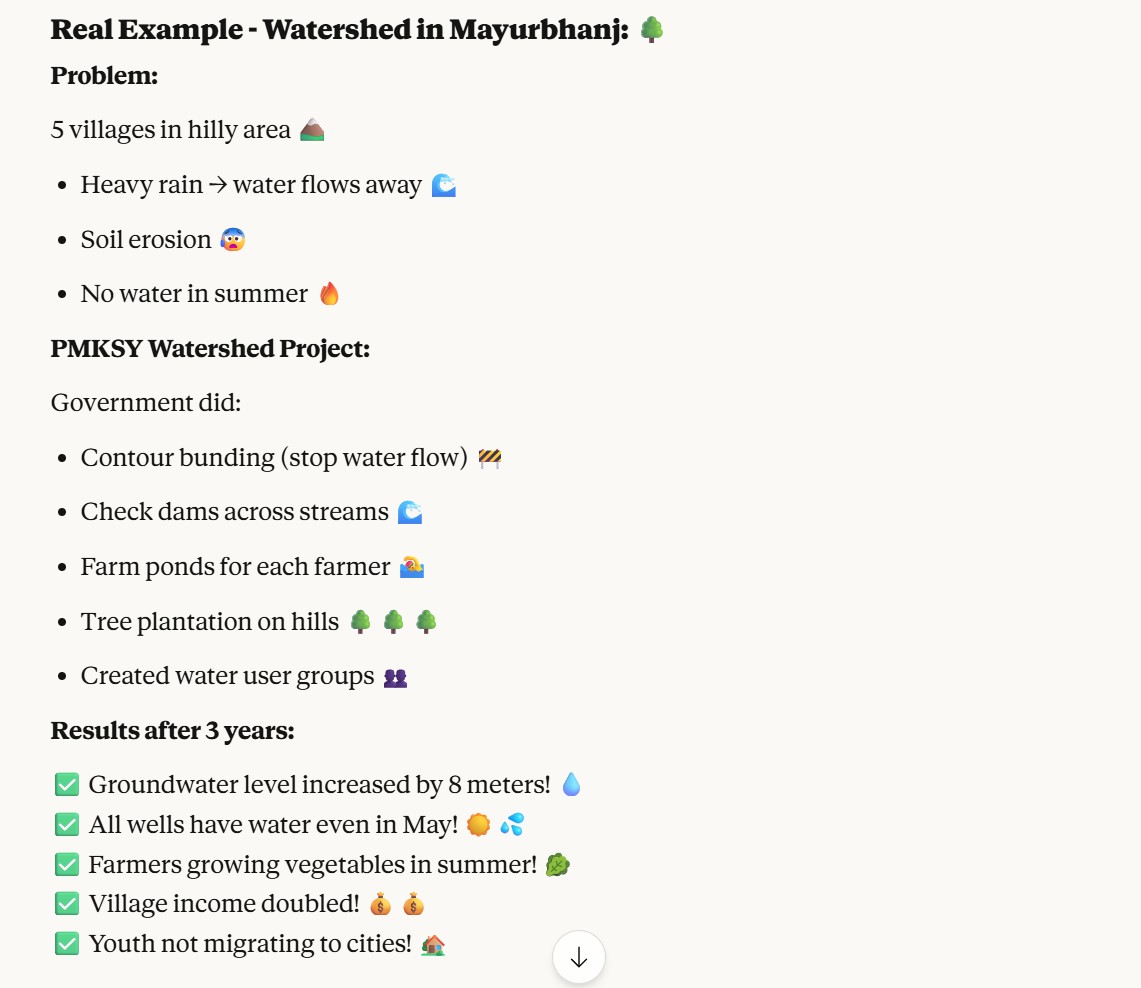The height and width of the screenshot is (988, 1141).
Task: Click the water droplet emoji after "8 meters!"
Action: 571,785
